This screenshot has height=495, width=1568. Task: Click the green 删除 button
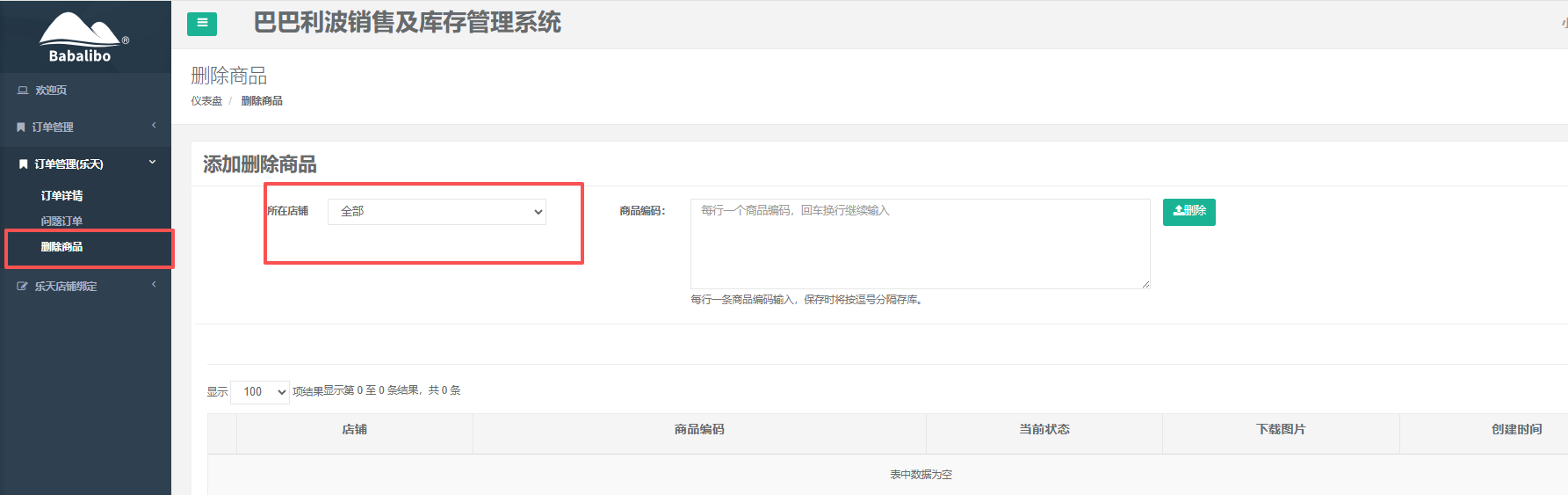click(1189, 212)
